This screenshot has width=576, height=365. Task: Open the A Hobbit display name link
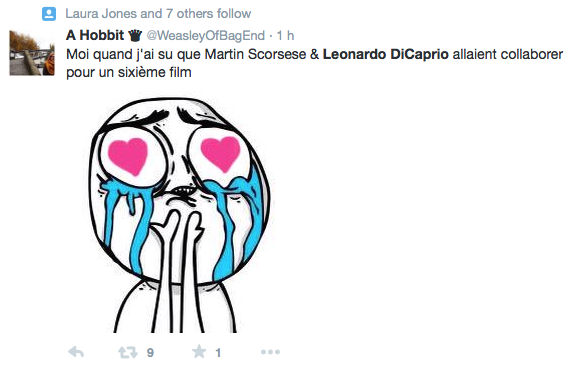pyautogui.click(x=95, y=35)
